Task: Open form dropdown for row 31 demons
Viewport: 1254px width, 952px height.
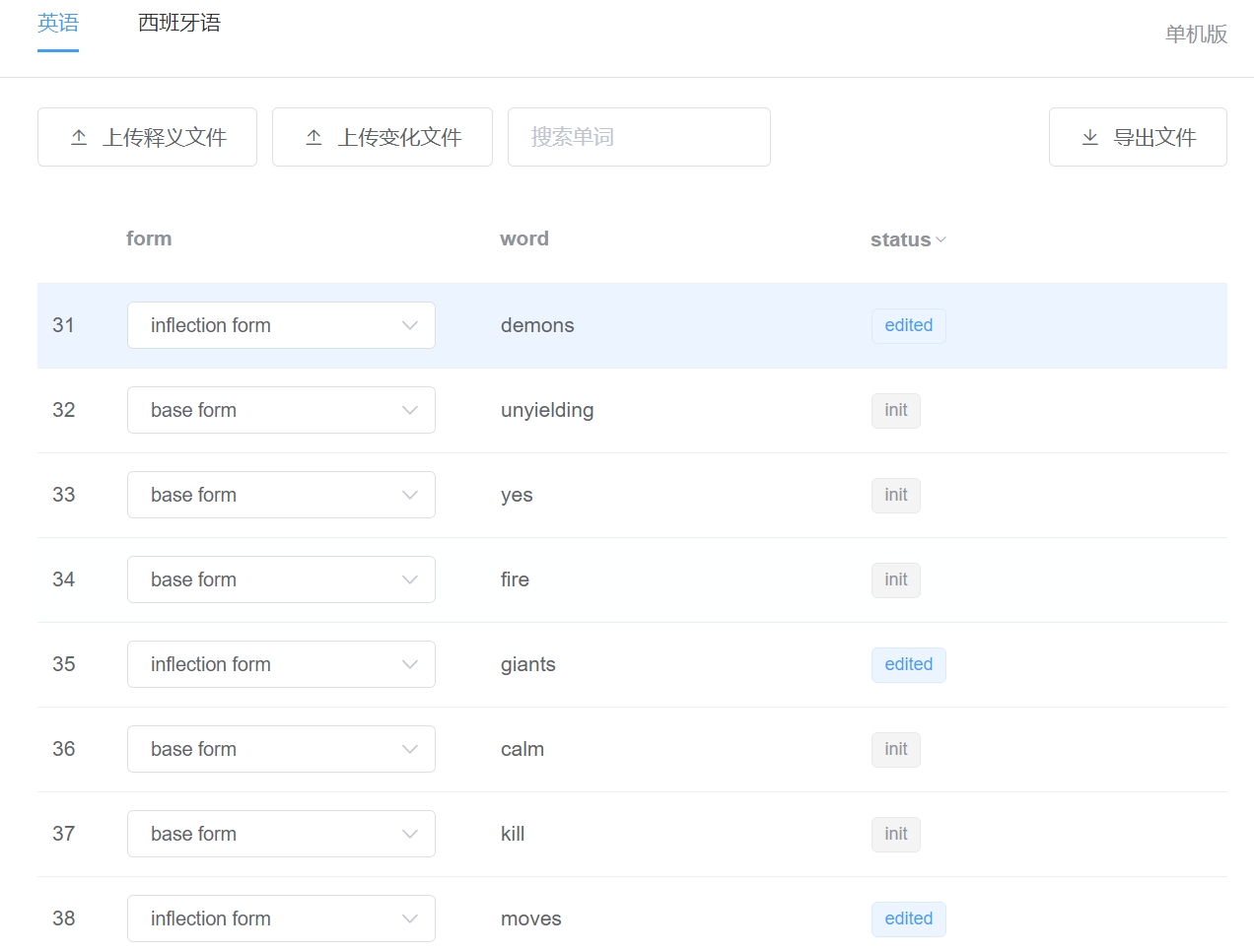Action: point(281,325)
